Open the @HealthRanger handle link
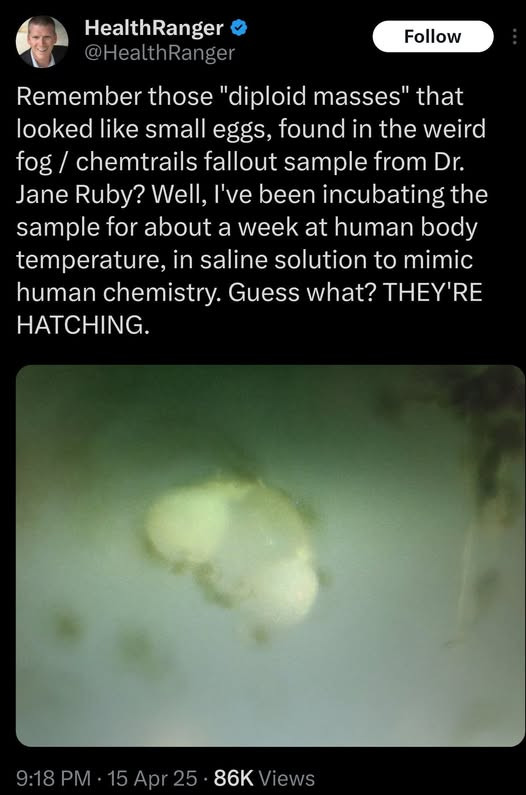 pyautogui.click(x=159, y=53)
